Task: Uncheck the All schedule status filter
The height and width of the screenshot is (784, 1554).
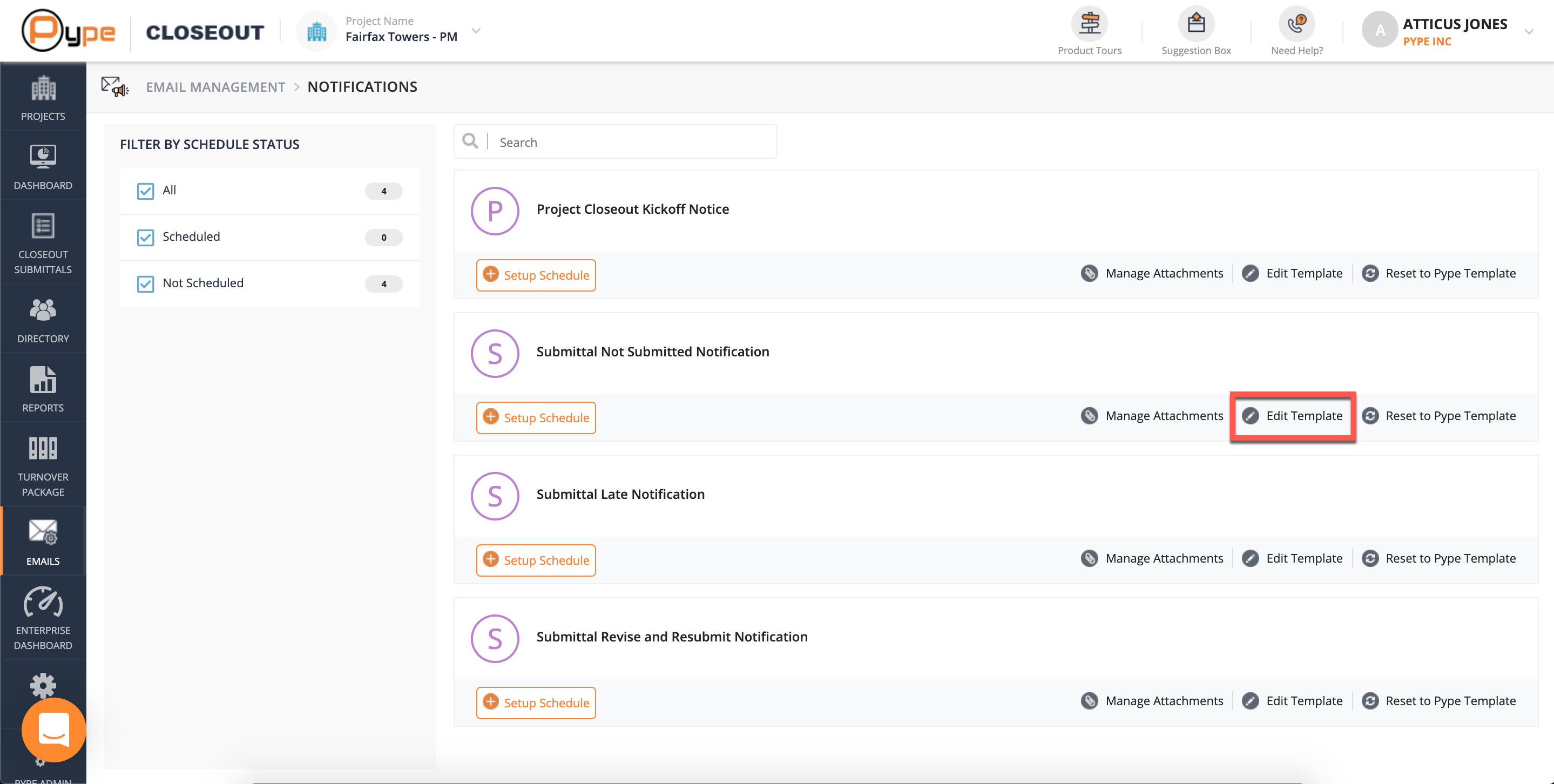Action: pos(145,191)
